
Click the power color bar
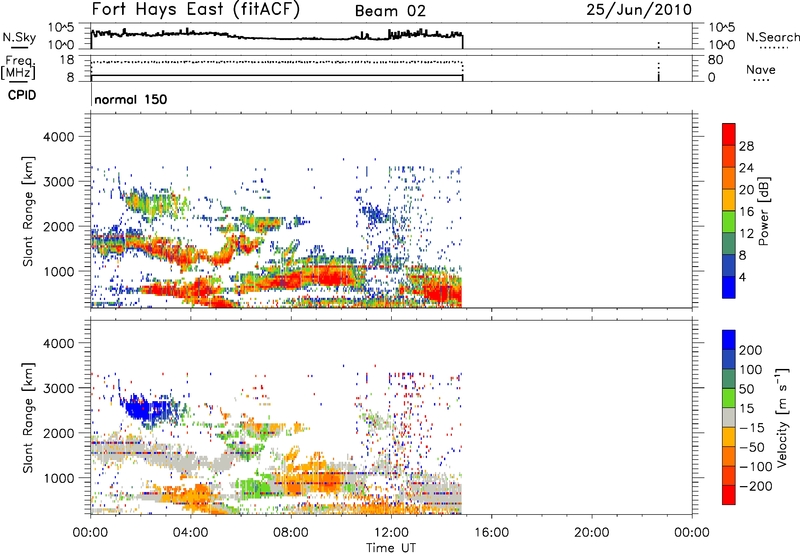pyautogui.click(x=729, y=211)
